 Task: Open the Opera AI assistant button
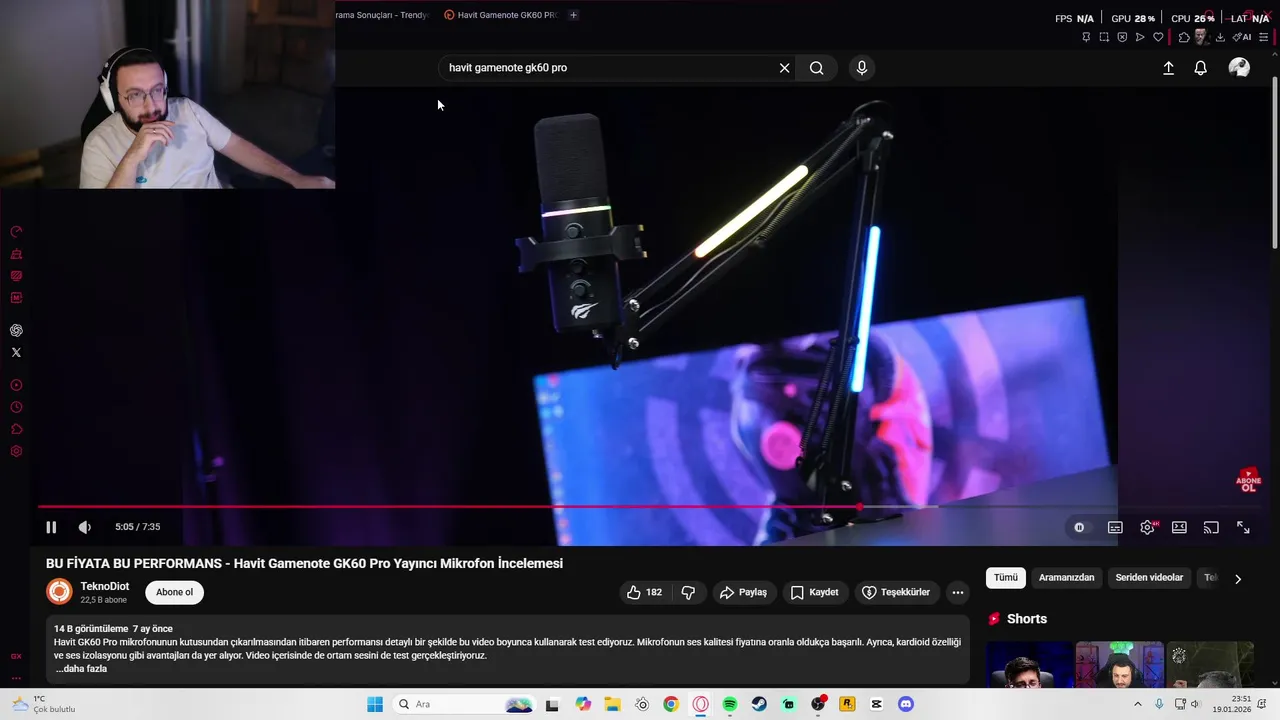tap(1242, 37)
